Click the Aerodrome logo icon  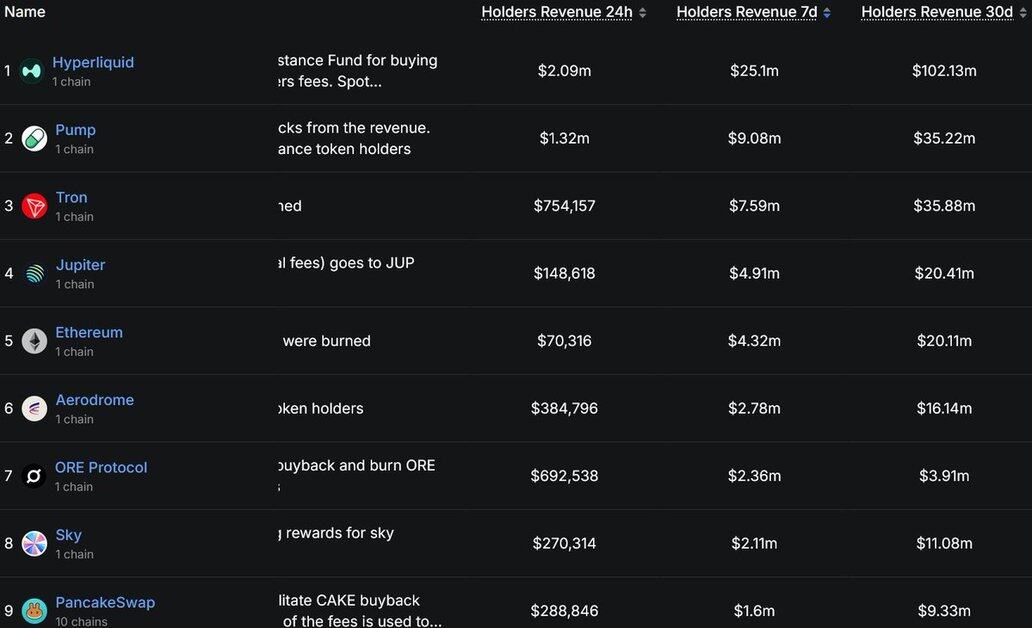tap(34, 408)
